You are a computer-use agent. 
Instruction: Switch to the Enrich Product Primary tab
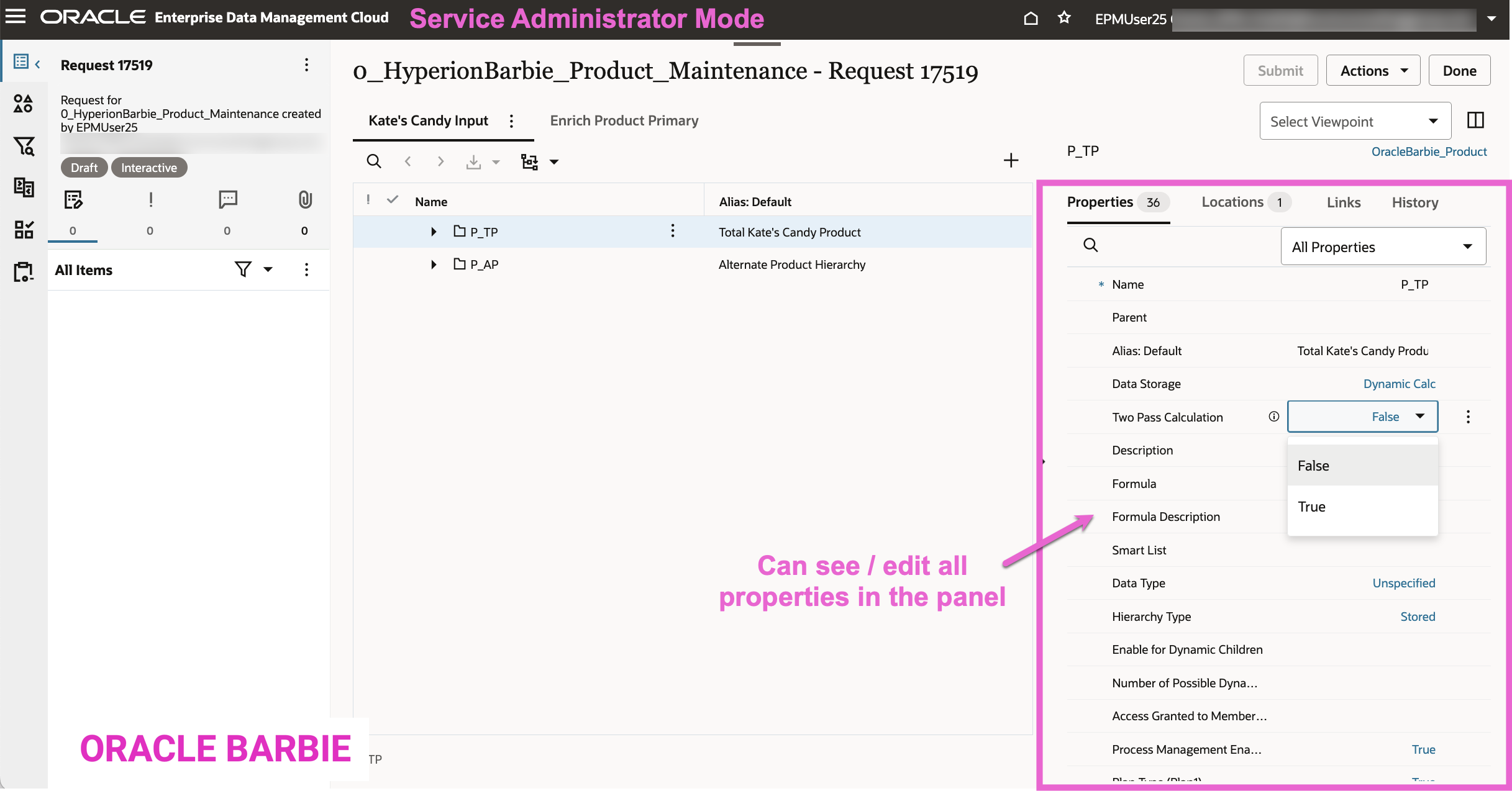point(624,120)
